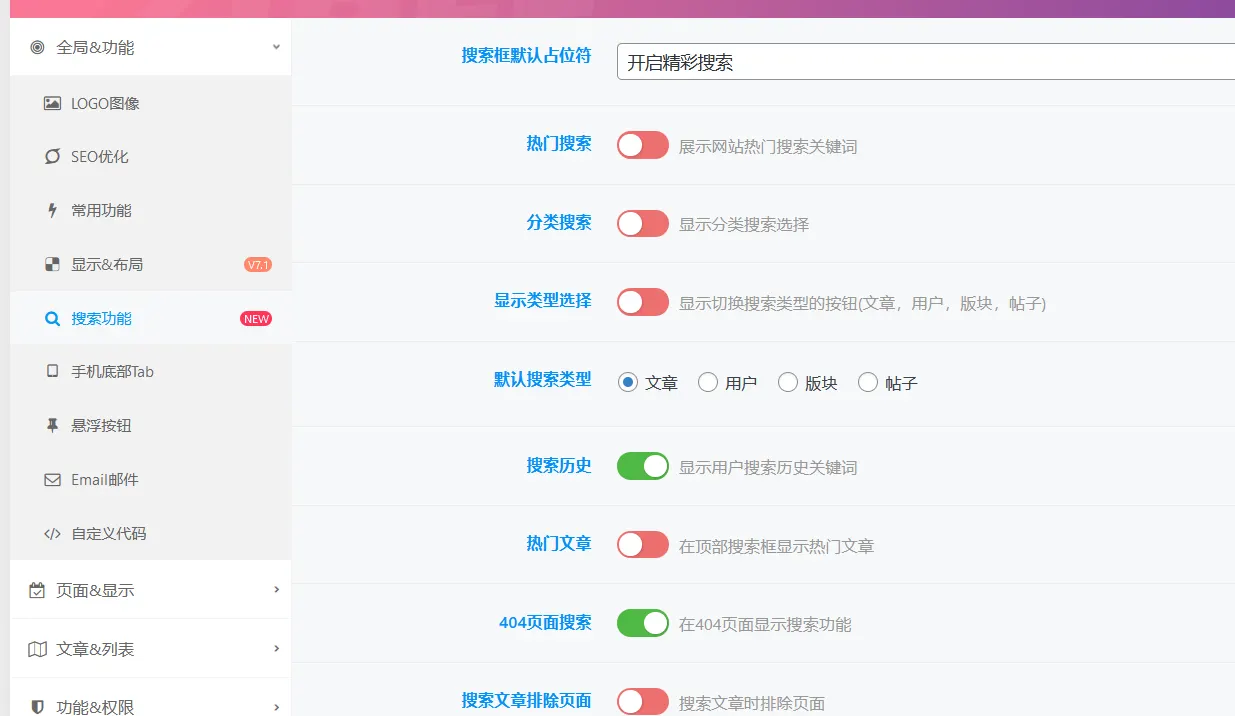Click the map icon beside 文章&列表
The height and width of the screenshot is (716, 1235).
[37, 649]
